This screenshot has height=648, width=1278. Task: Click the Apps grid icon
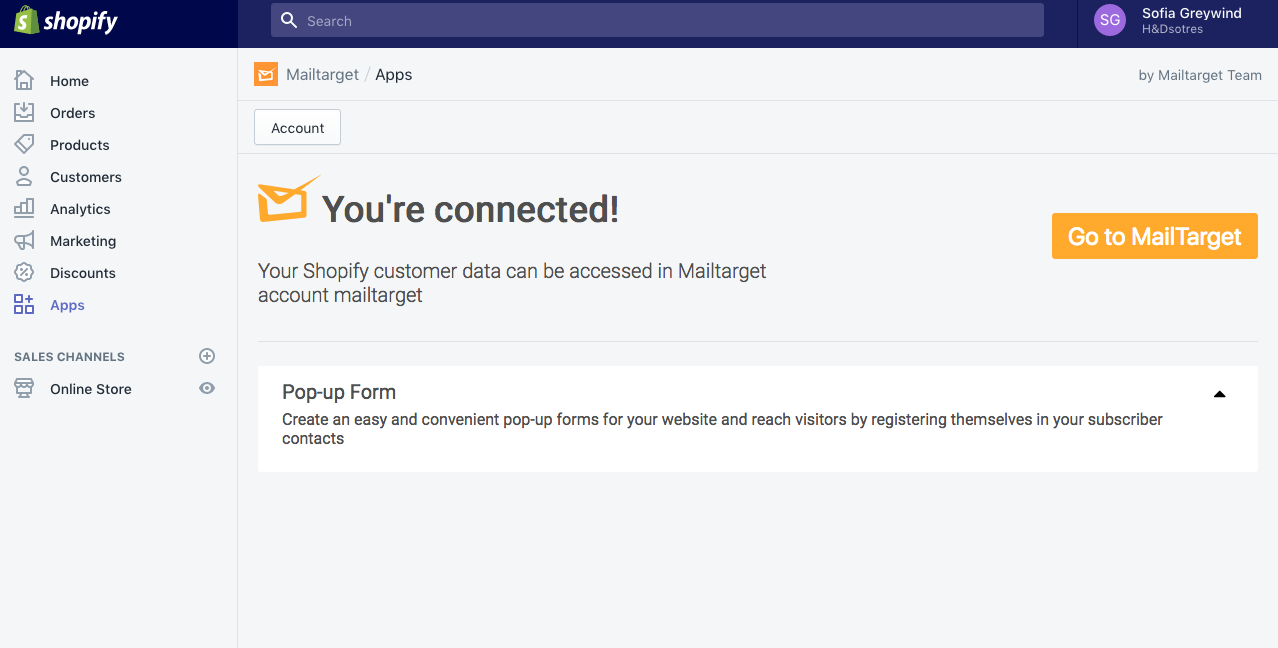(x=24, y=305)
